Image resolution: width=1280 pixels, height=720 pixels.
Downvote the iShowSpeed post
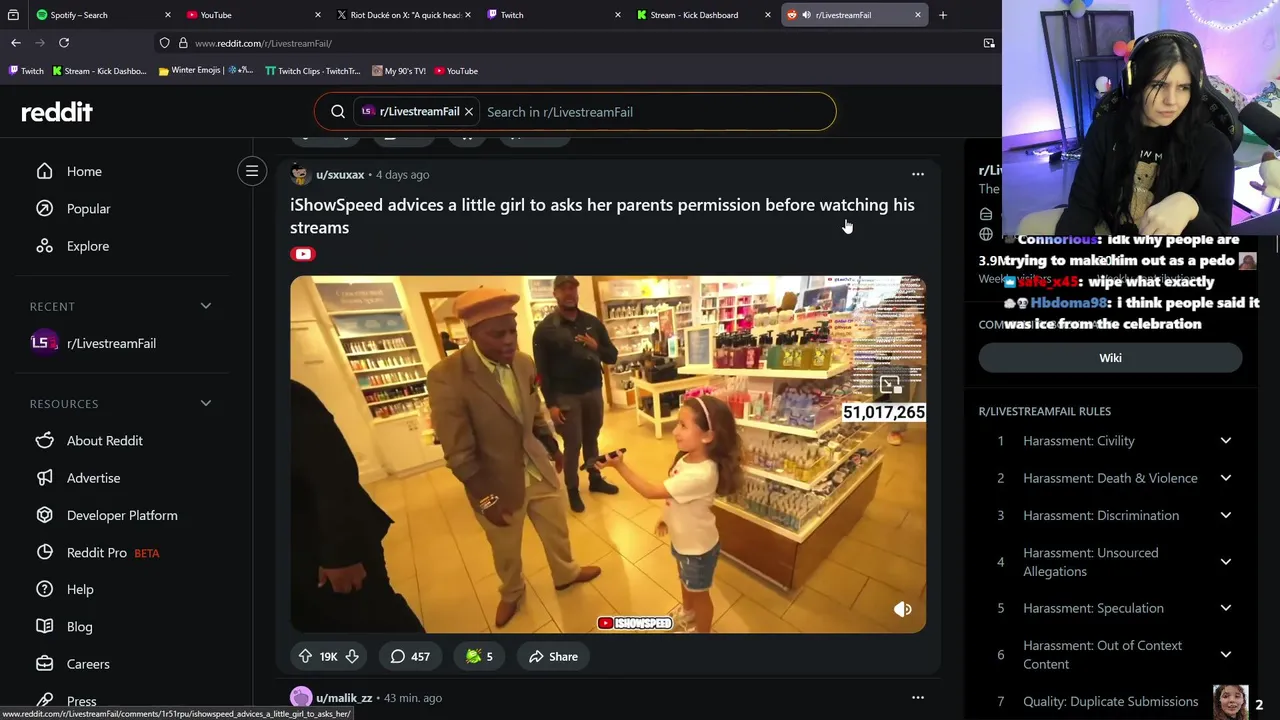coord(352,657)
